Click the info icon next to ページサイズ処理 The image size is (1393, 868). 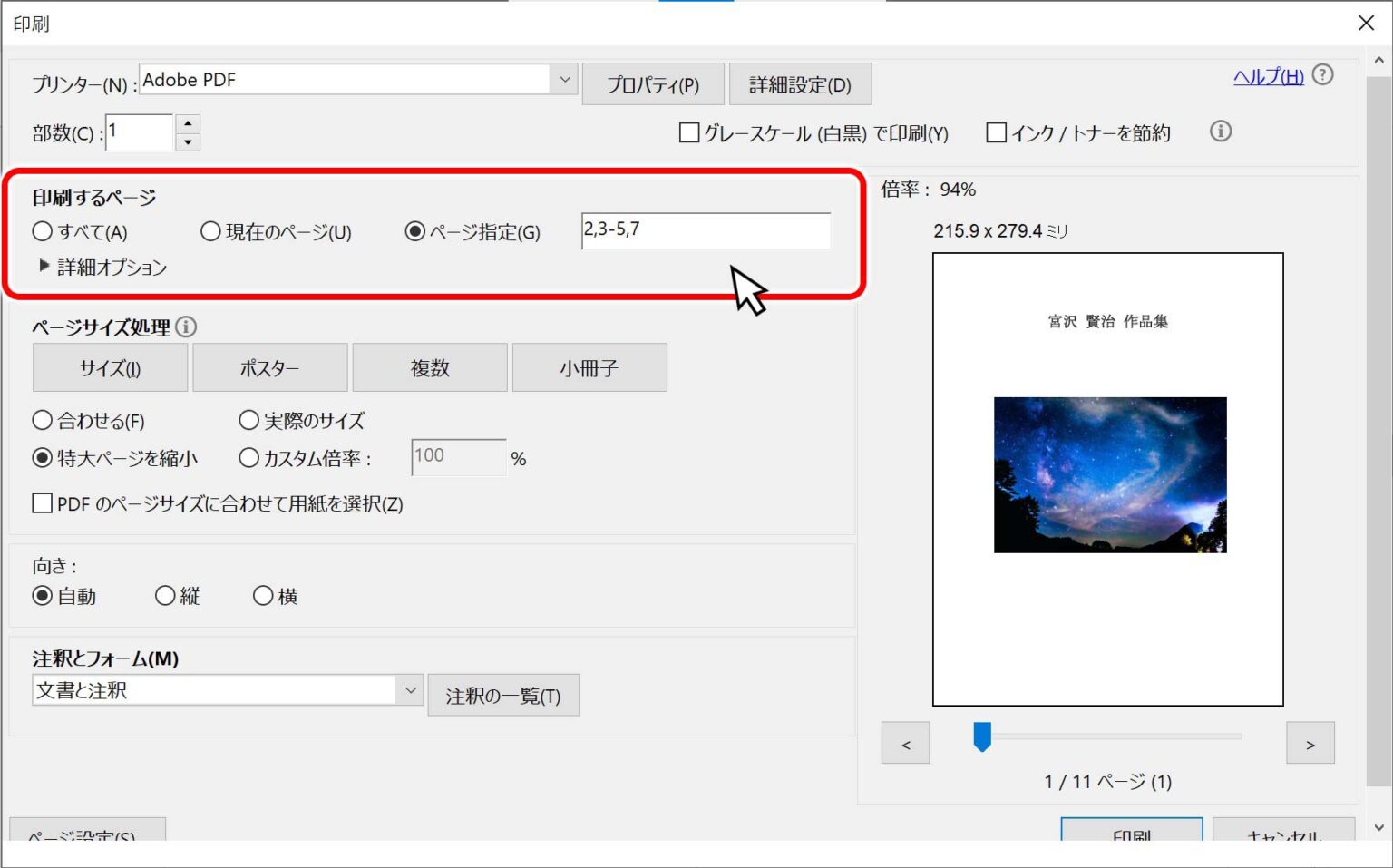[x=186, y=327]
